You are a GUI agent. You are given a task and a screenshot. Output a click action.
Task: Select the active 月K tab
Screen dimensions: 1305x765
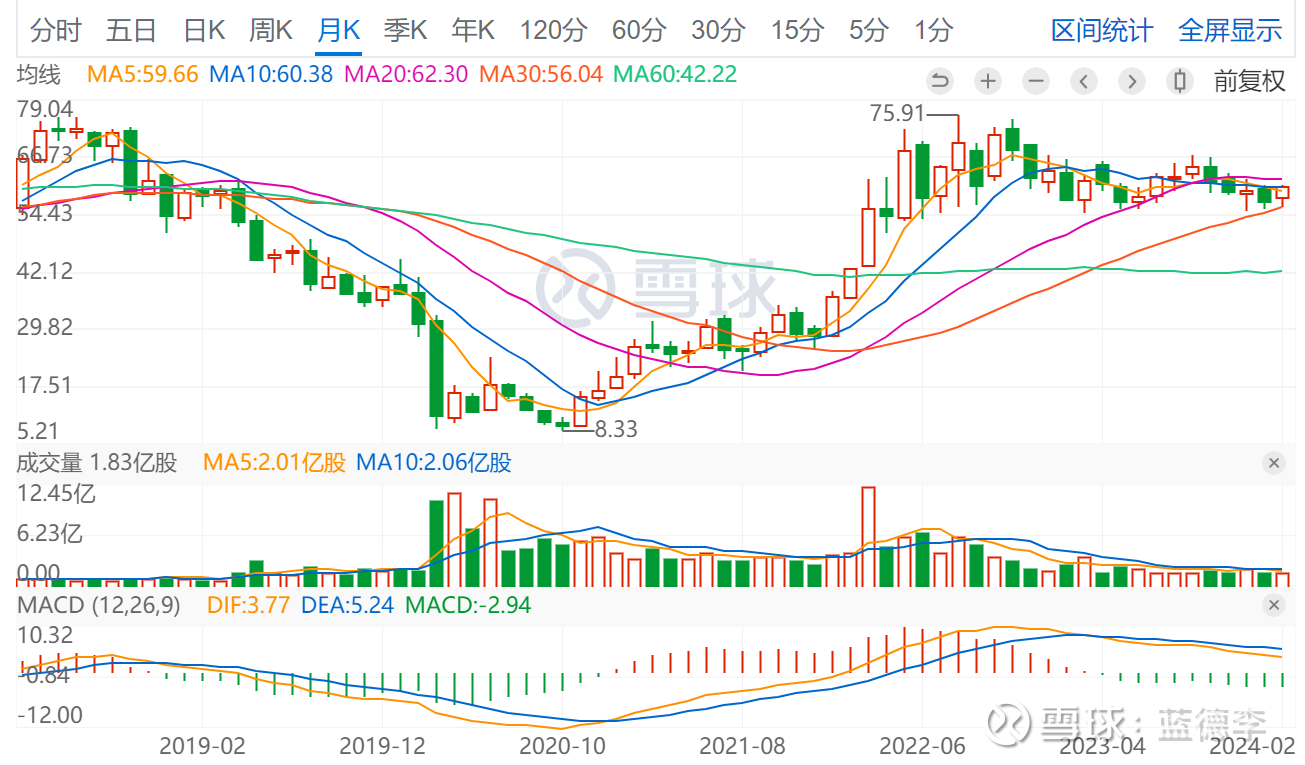click(x=337, y=30)
